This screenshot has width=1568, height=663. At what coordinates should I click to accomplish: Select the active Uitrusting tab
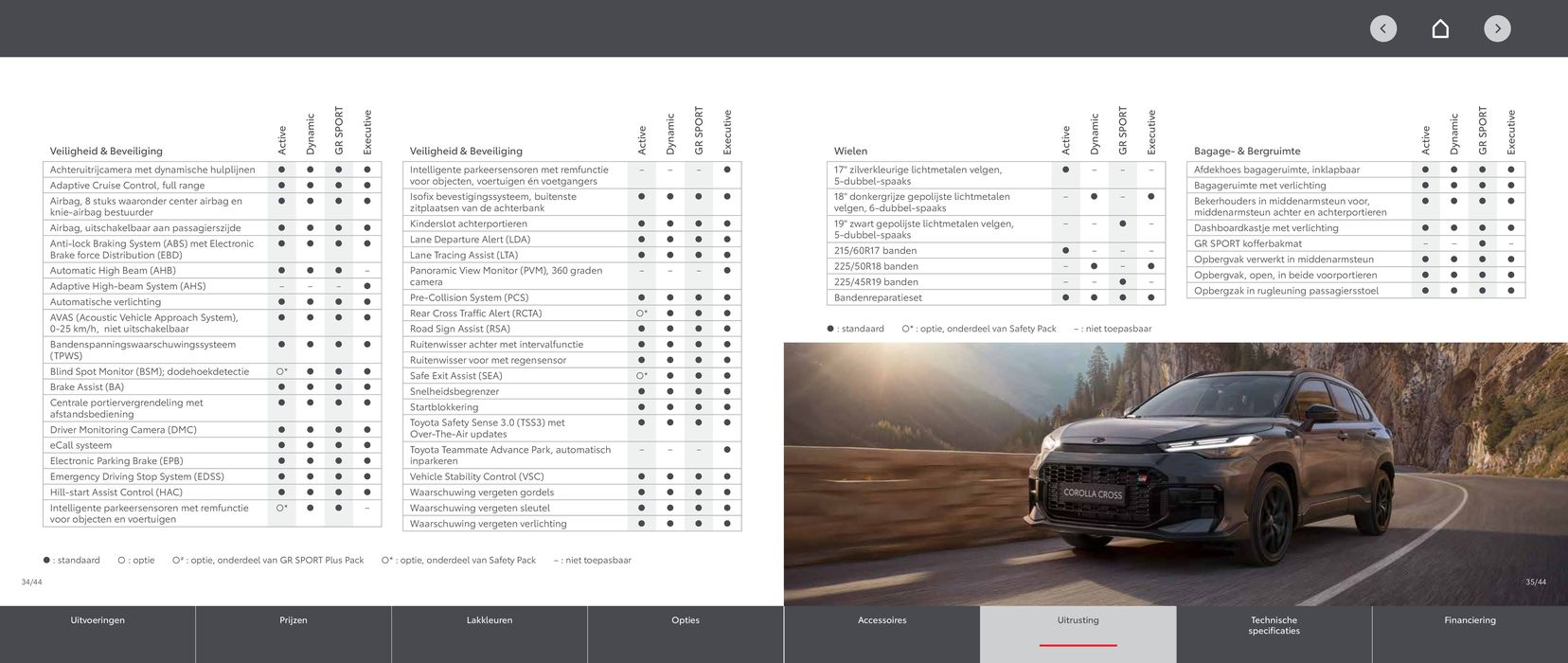pos(1078,620)
